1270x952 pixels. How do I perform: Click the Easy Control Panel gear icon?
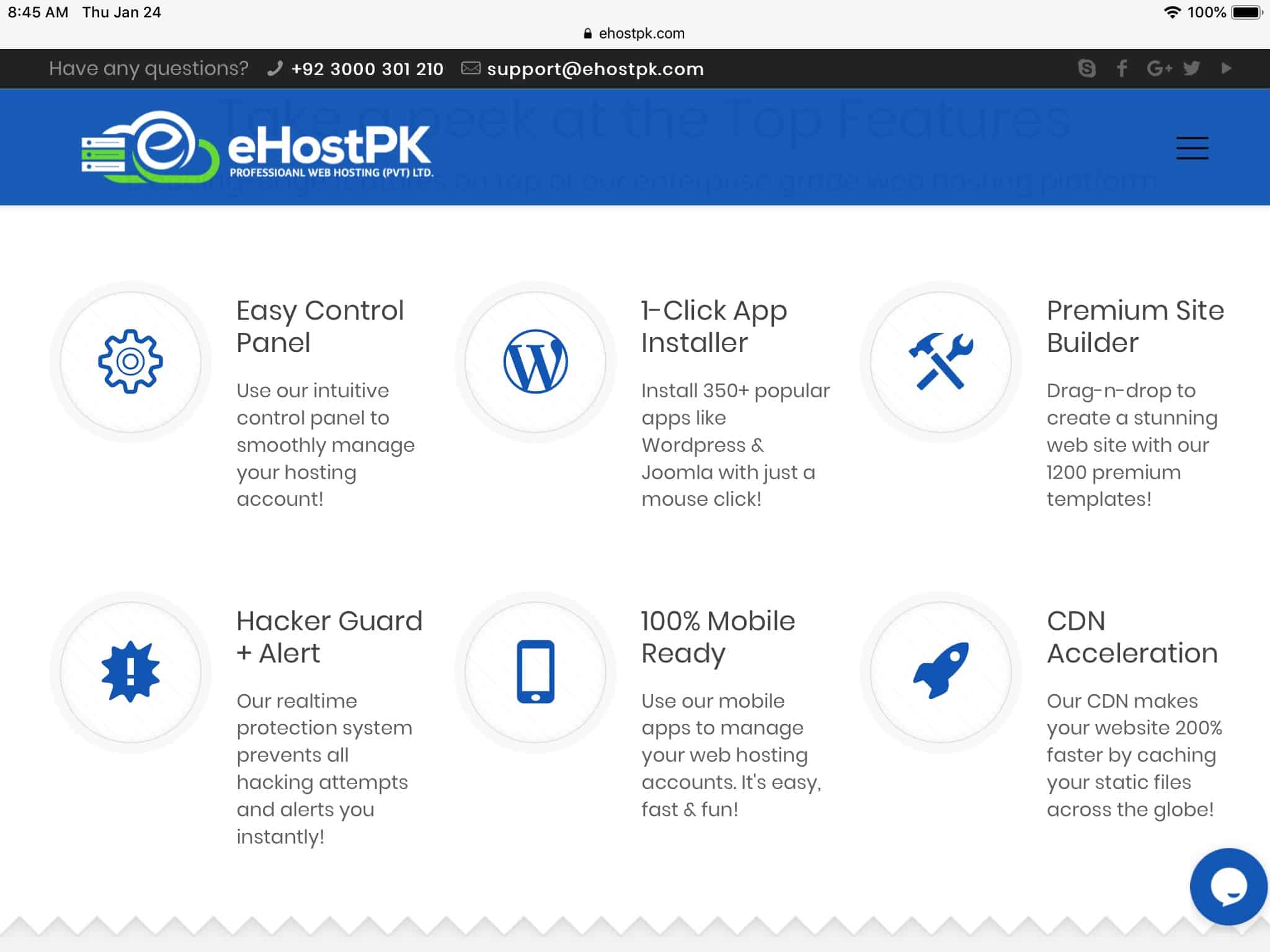coord(130,361)
